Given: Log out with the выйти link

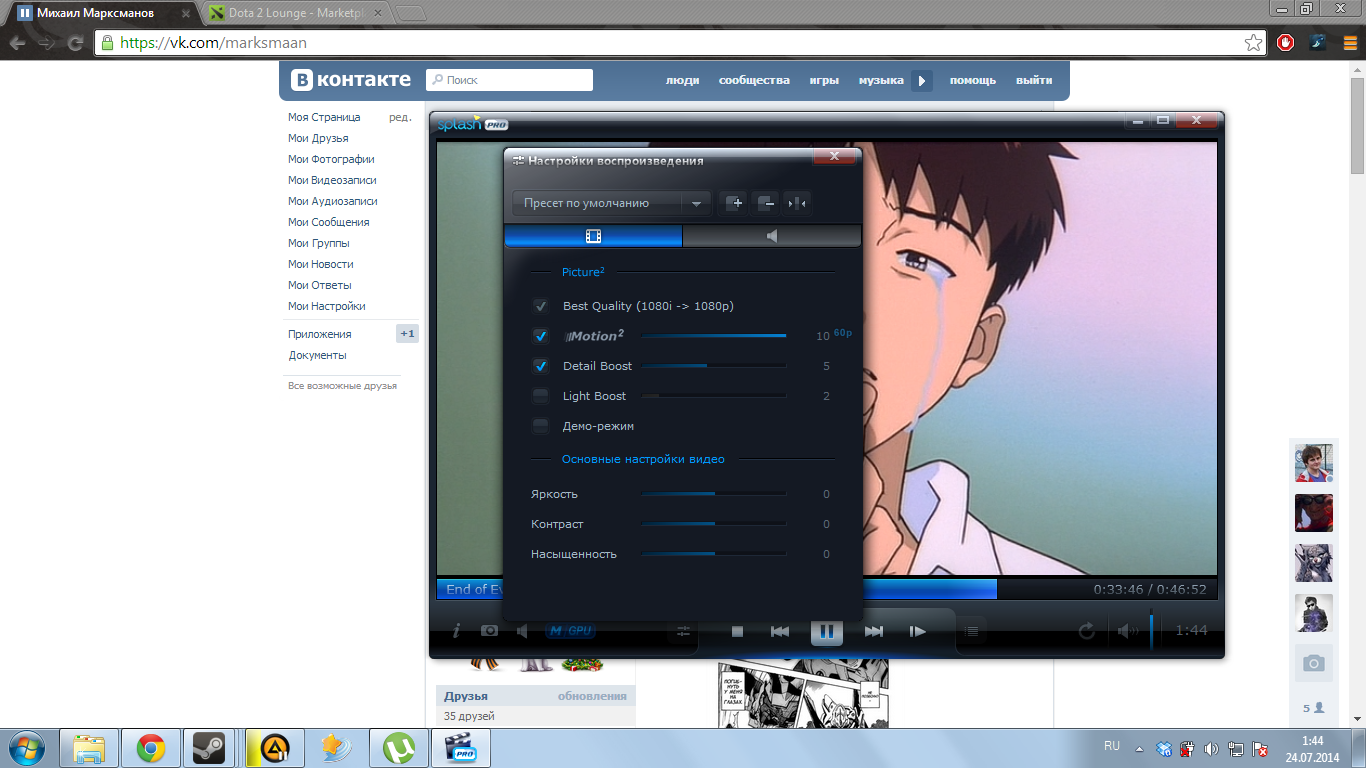Looking at the screenshot, I should point(1034,80).
